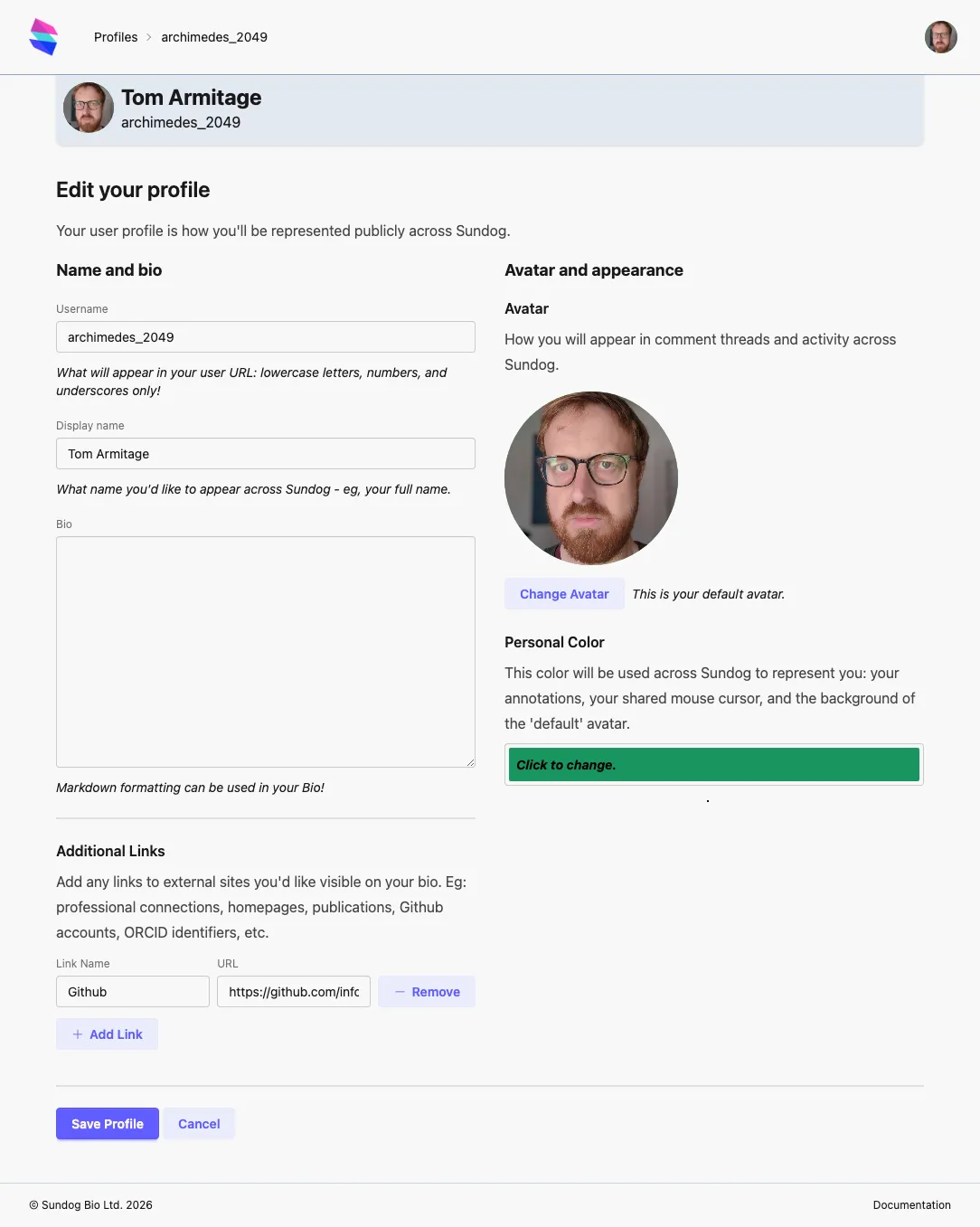Viewport: 980px width, 1227px height.
Task: Click the breadcrumb chevron after Profiles
Action: coord(147,37)
